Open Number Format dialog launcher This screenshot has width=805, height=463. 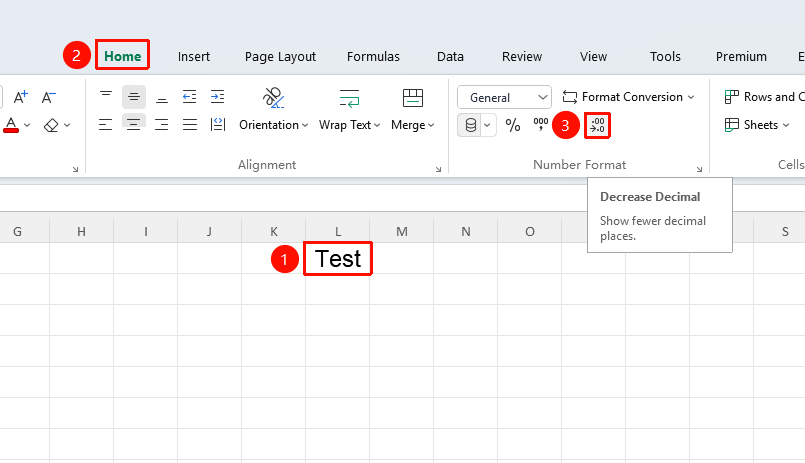(x=699, y=169)
